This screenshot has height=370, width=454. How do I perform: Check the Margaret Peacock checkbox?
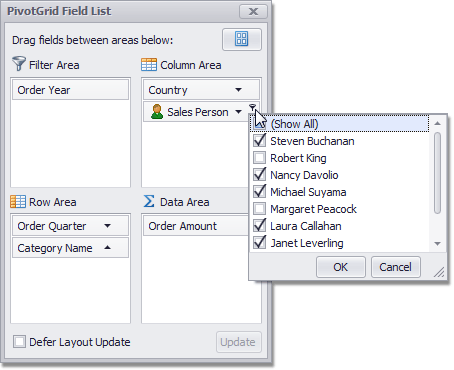(259, 209)
